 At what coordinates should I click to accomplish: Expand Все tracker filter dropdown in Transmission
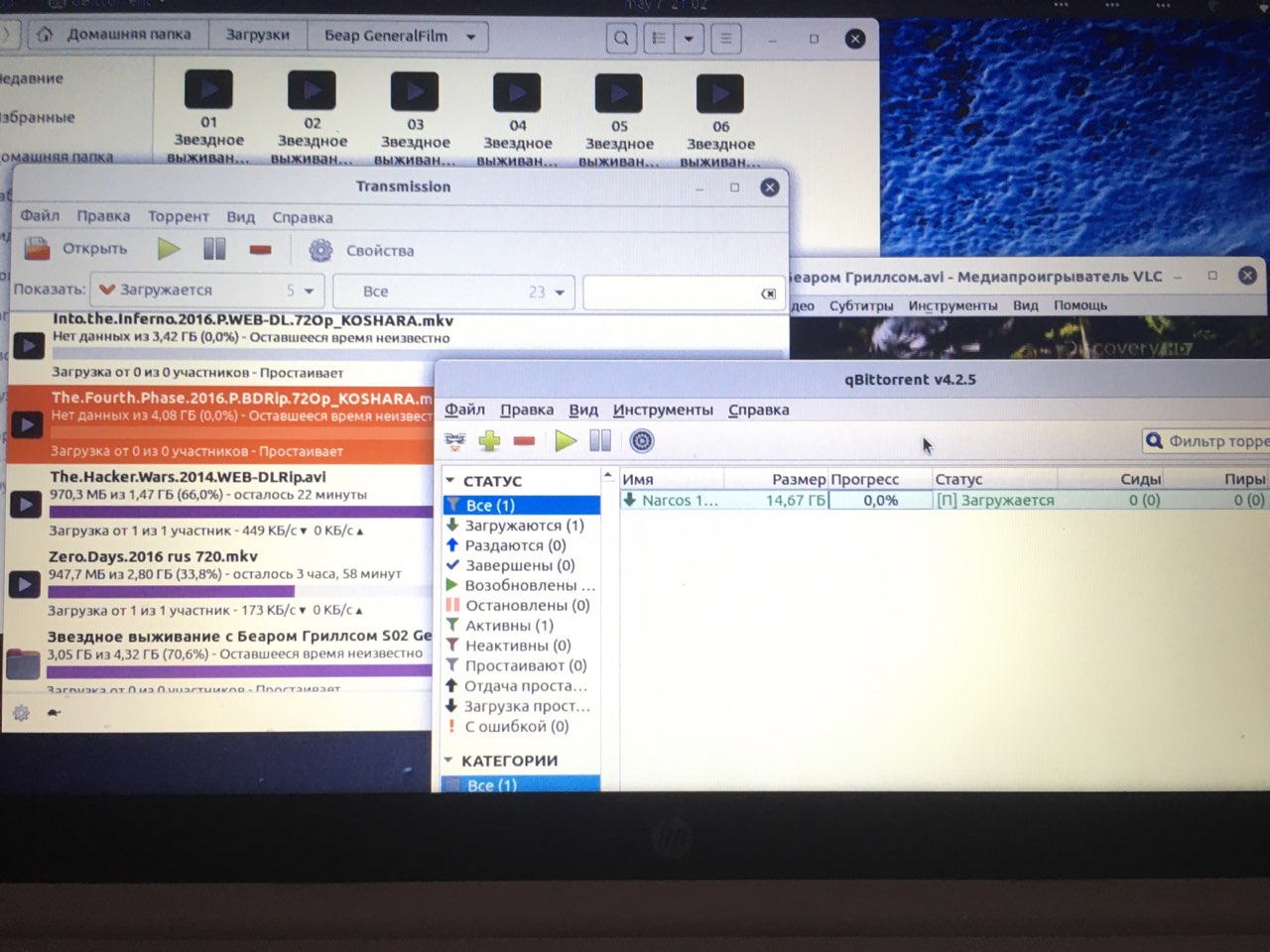click(x=453, y=292)
